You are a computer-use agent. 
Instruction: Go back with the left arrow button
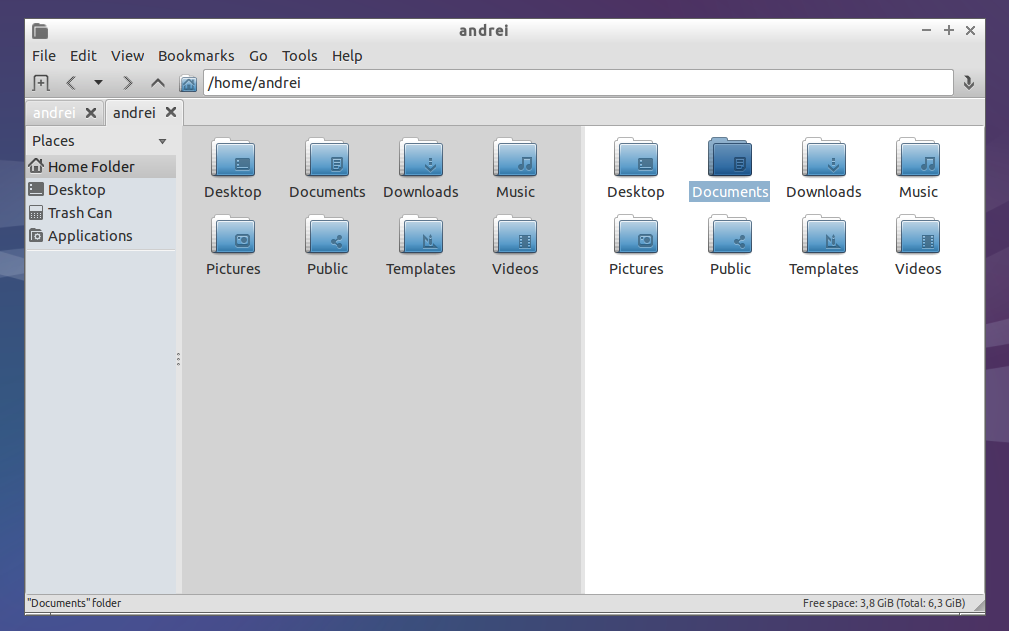(x=71, y=83)
